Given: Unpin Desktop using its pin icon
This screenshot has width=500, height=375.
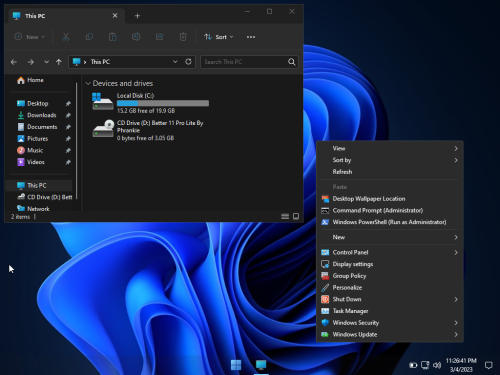Looking at the screenshot, I should point(68,104).
